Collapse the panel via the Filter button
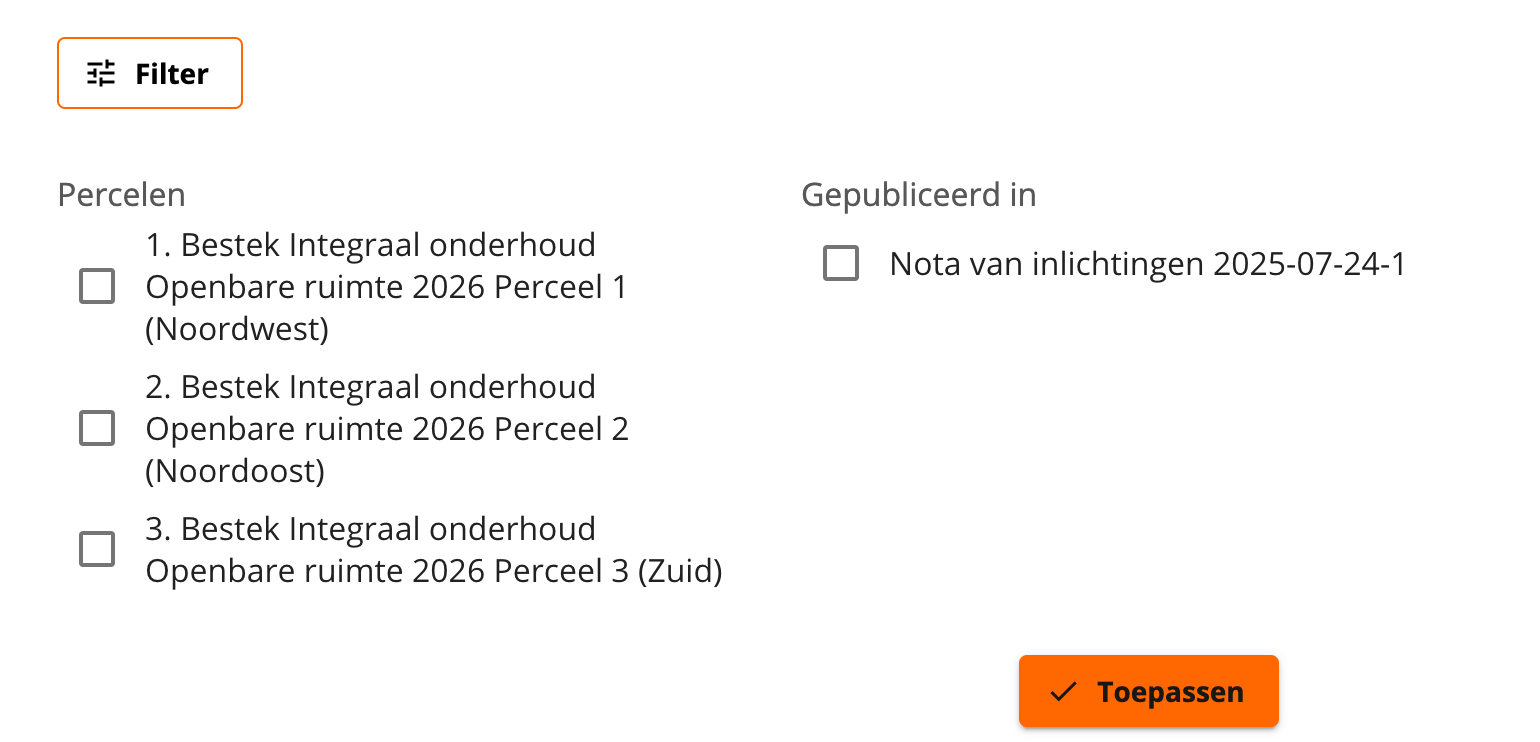This screenshot has width=1540, height=742. 150,73
